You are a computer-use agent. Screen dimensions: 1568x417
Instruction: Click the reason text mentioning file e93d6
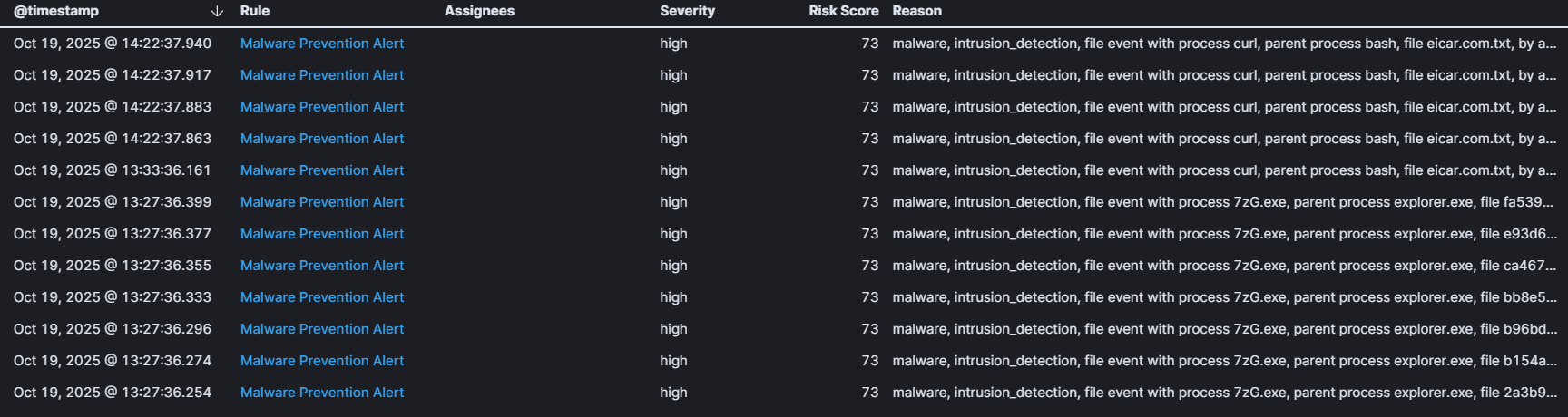(x=1223, y=234)
